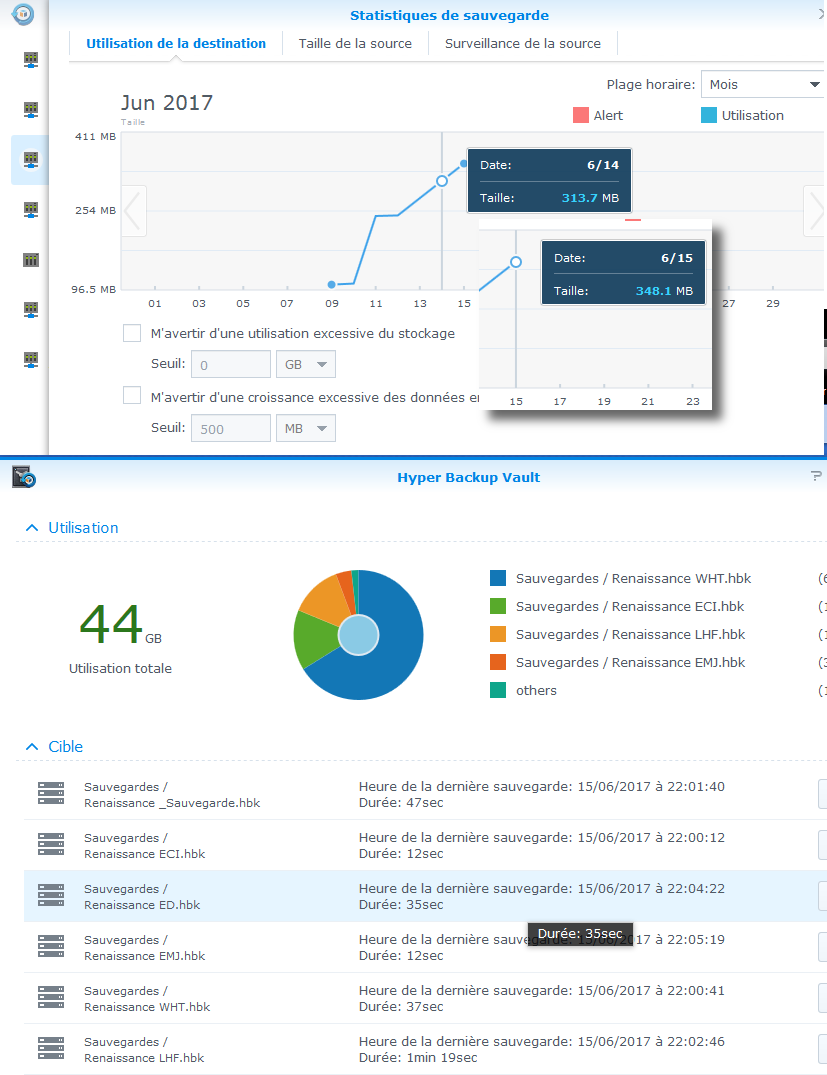The image size is (827, 1075).
Task: Click the blue Utilisation chart legend swatch
Action: [709, 115]
